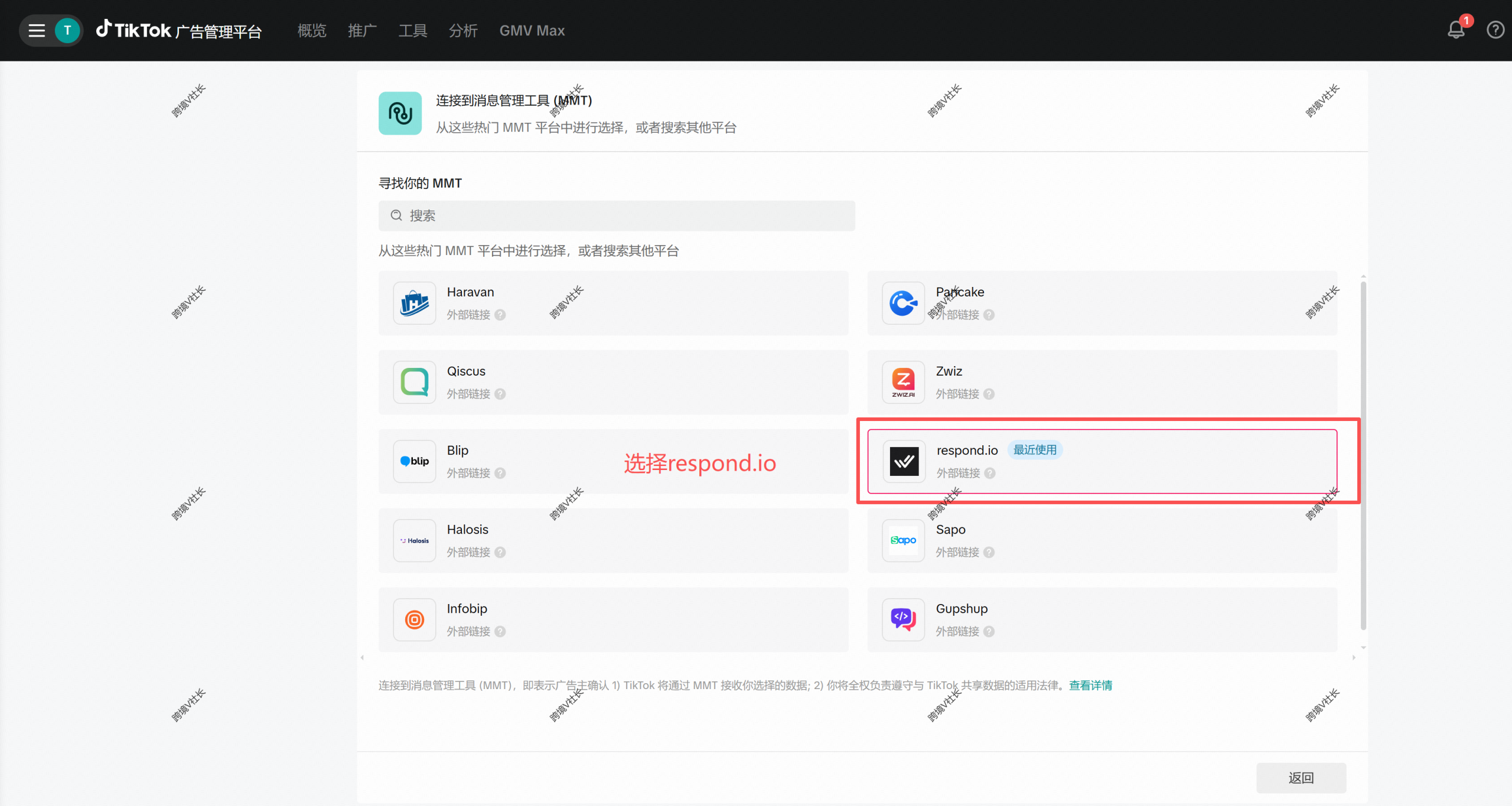Click the search magnifier icon
The height and width of the screenshot is (806, 1512).
click(396, 216)
